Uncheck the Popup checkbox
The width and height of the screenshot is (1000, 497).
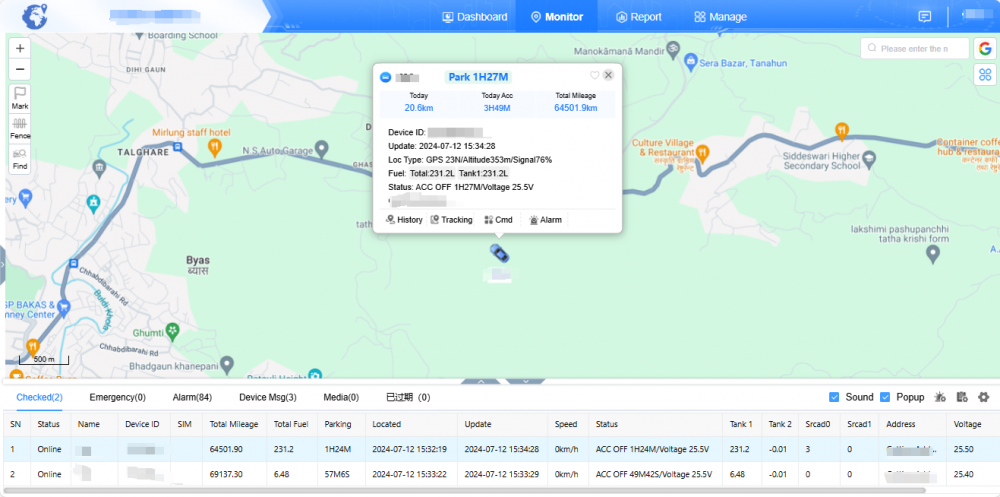(886, 397)
